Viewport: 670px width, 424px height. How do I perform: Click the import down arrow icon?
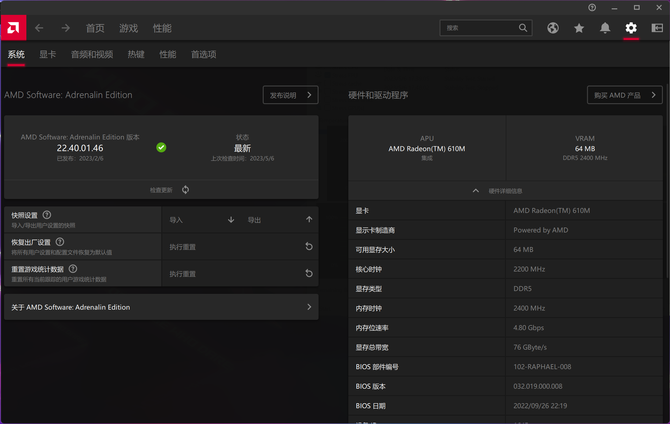point(231,220)
